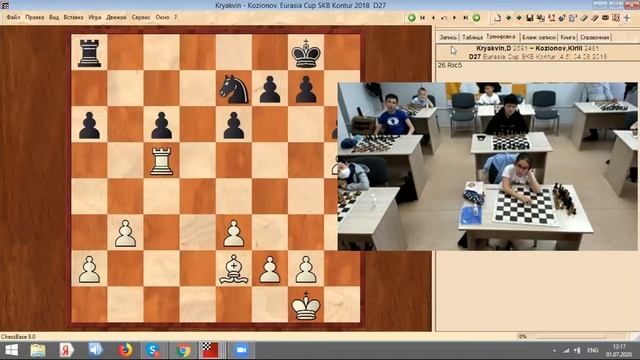The height and width of the screenshot is (360, 640).
Task: Click the first pencil-shaped toolbar icon
Action: pyautogui.click(x=584, y=18)
